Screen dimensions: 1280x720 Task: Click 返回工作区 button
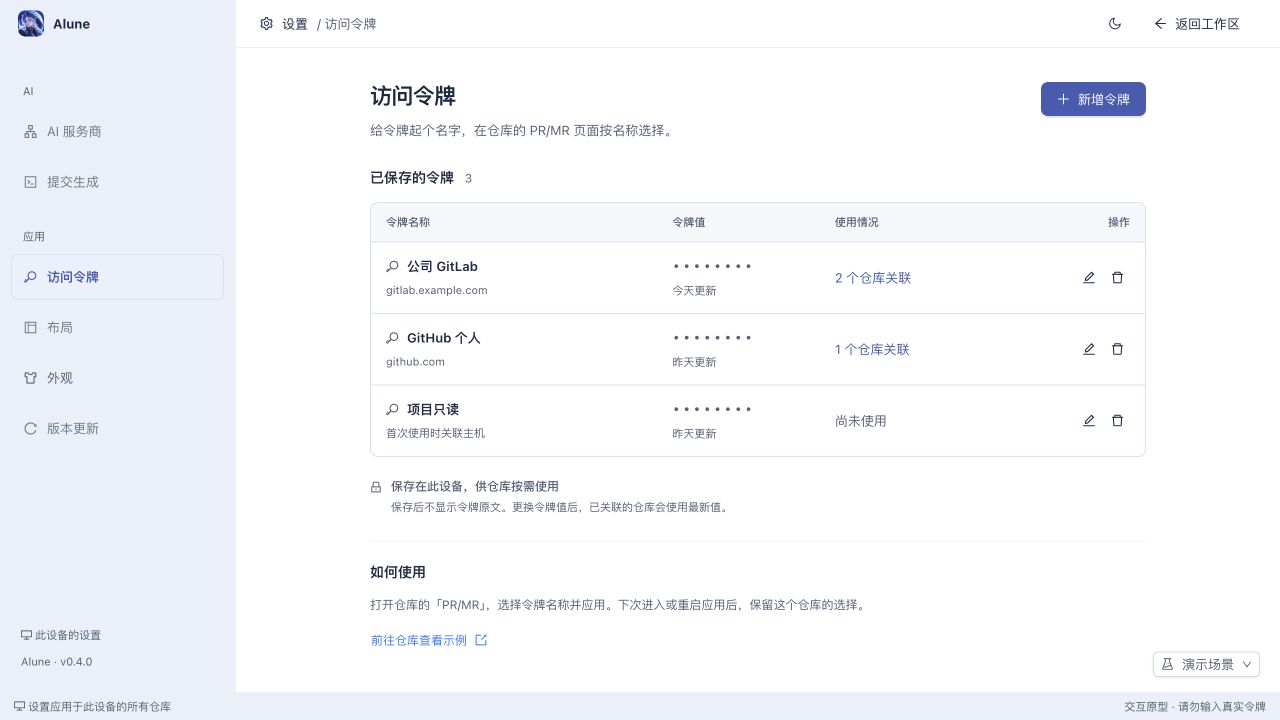click(1197, 24)
